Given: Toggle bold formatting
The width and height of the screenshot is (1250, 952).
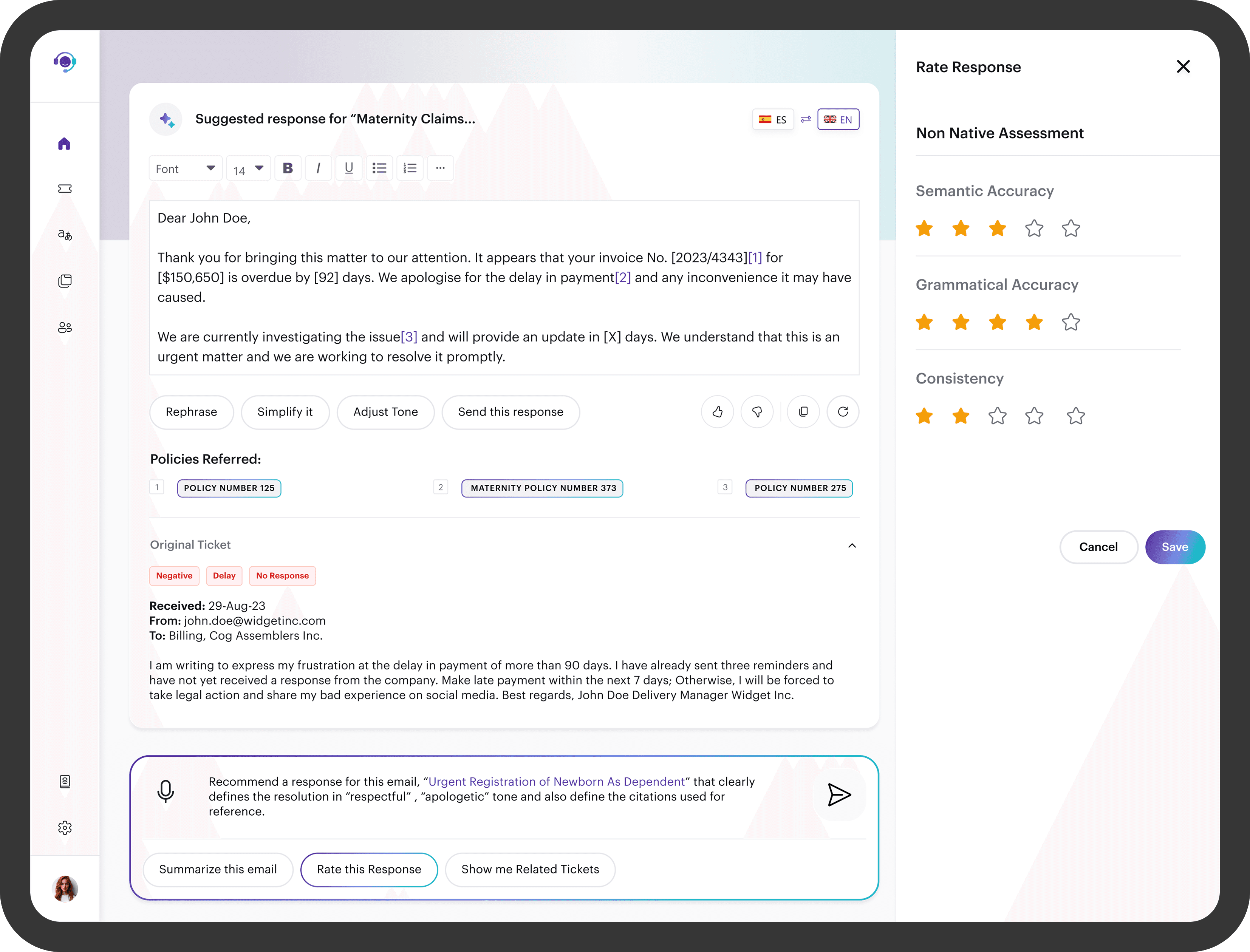Looking at the screenshot, I should click(x=288, y=168).
